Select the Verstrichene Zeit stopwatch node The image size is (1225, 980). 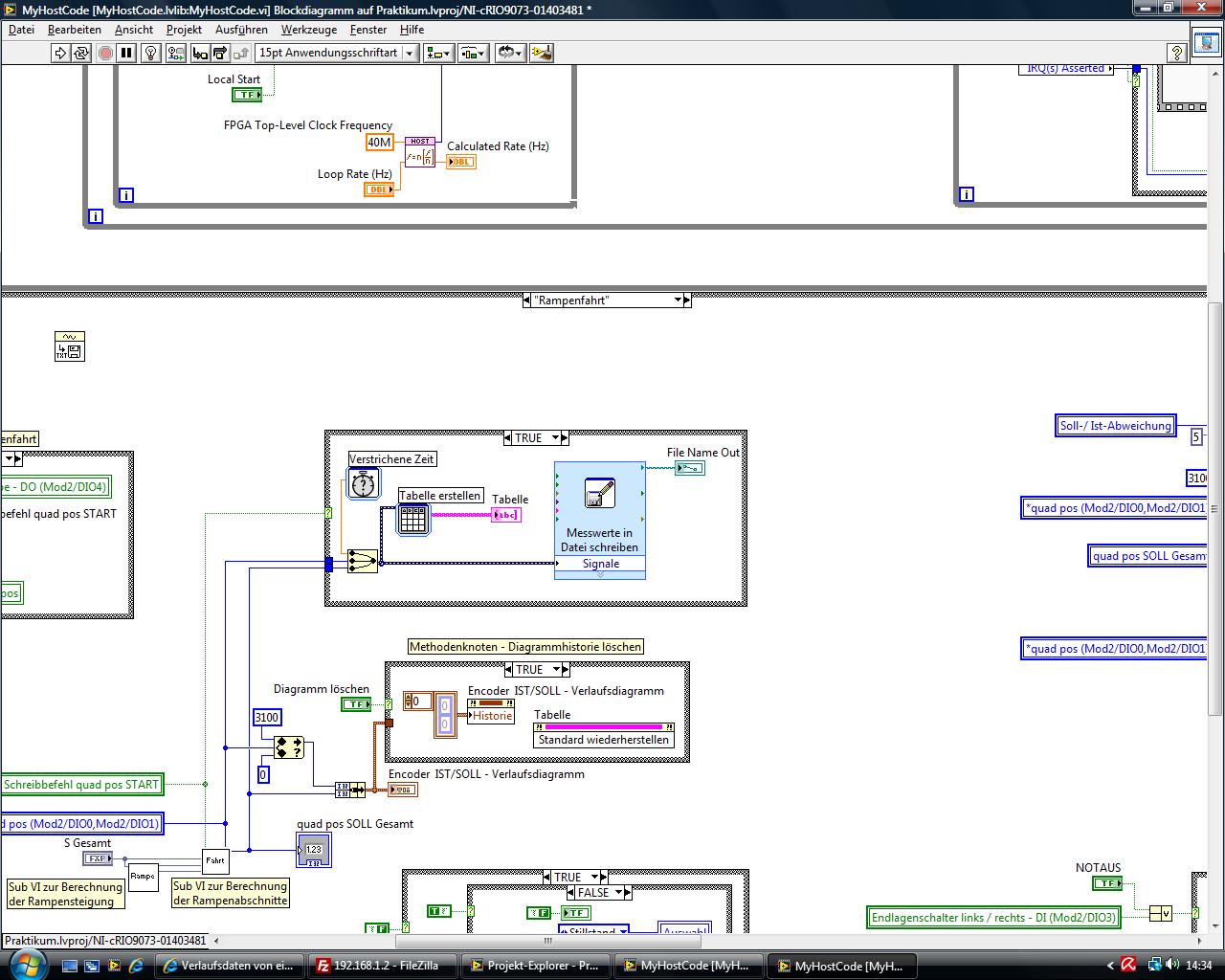[363, 484]
